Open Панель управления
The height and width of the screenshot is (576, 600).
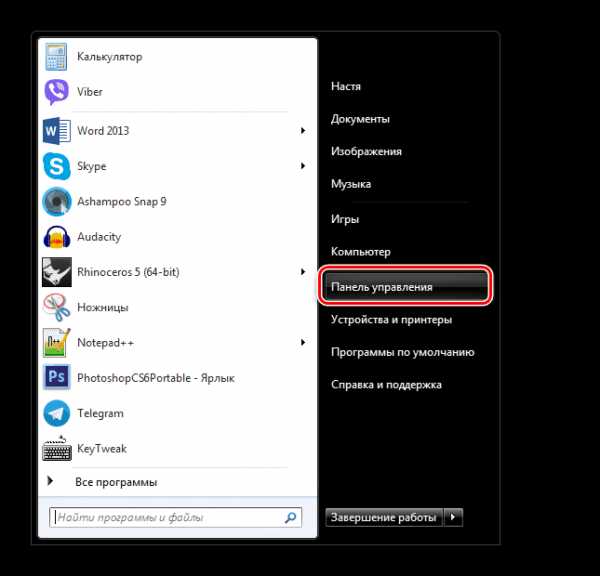[405, 286]
